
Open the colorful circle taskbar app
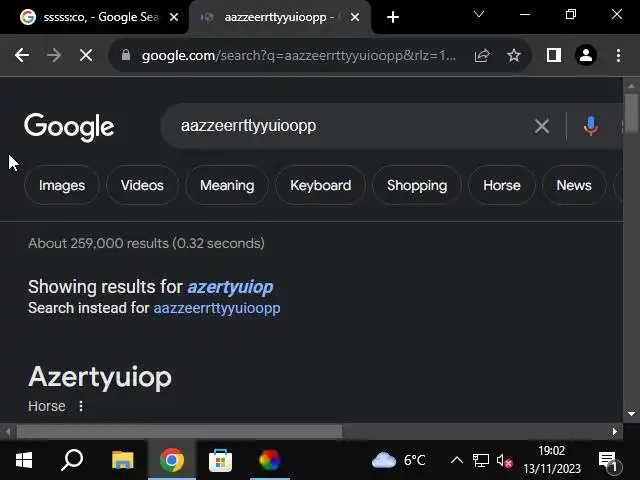(x=269, y=460)
